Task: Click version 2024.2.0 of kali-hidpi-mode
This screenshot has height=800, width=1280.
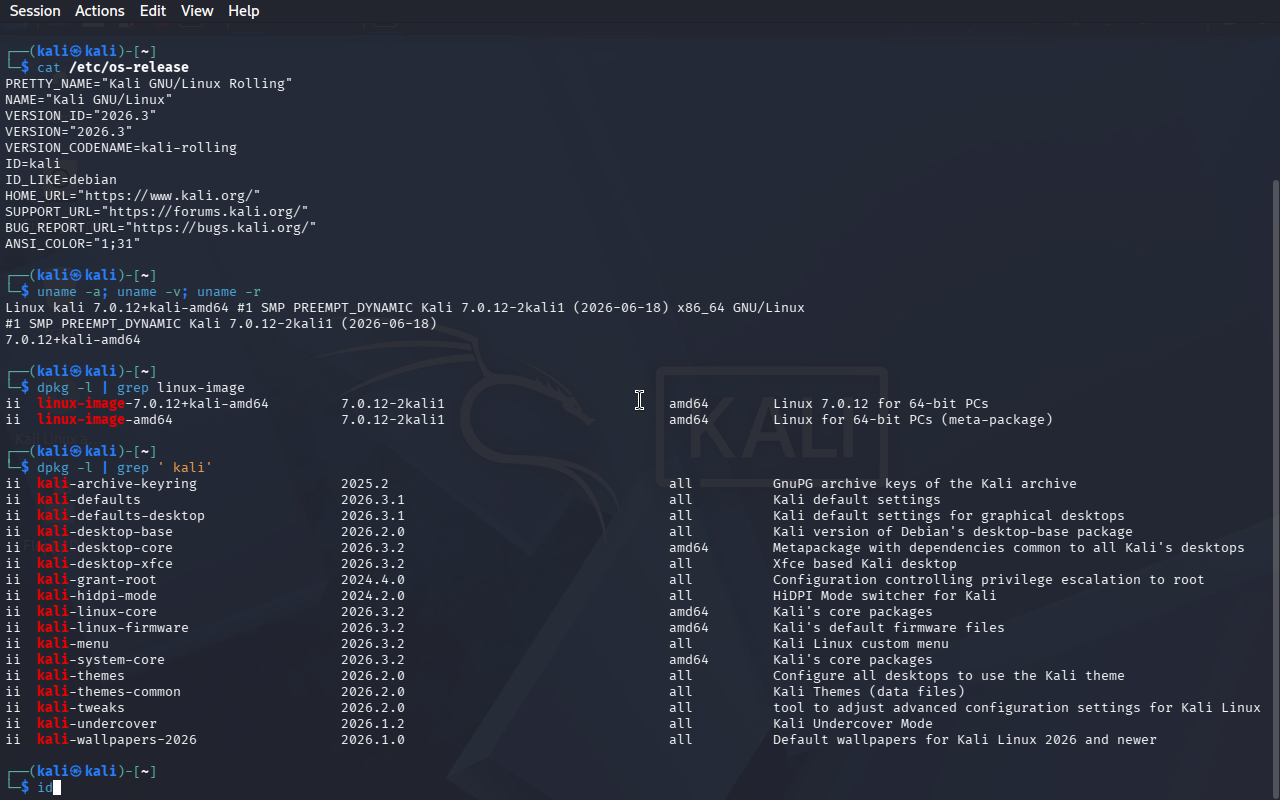Action: coord(373,596)
